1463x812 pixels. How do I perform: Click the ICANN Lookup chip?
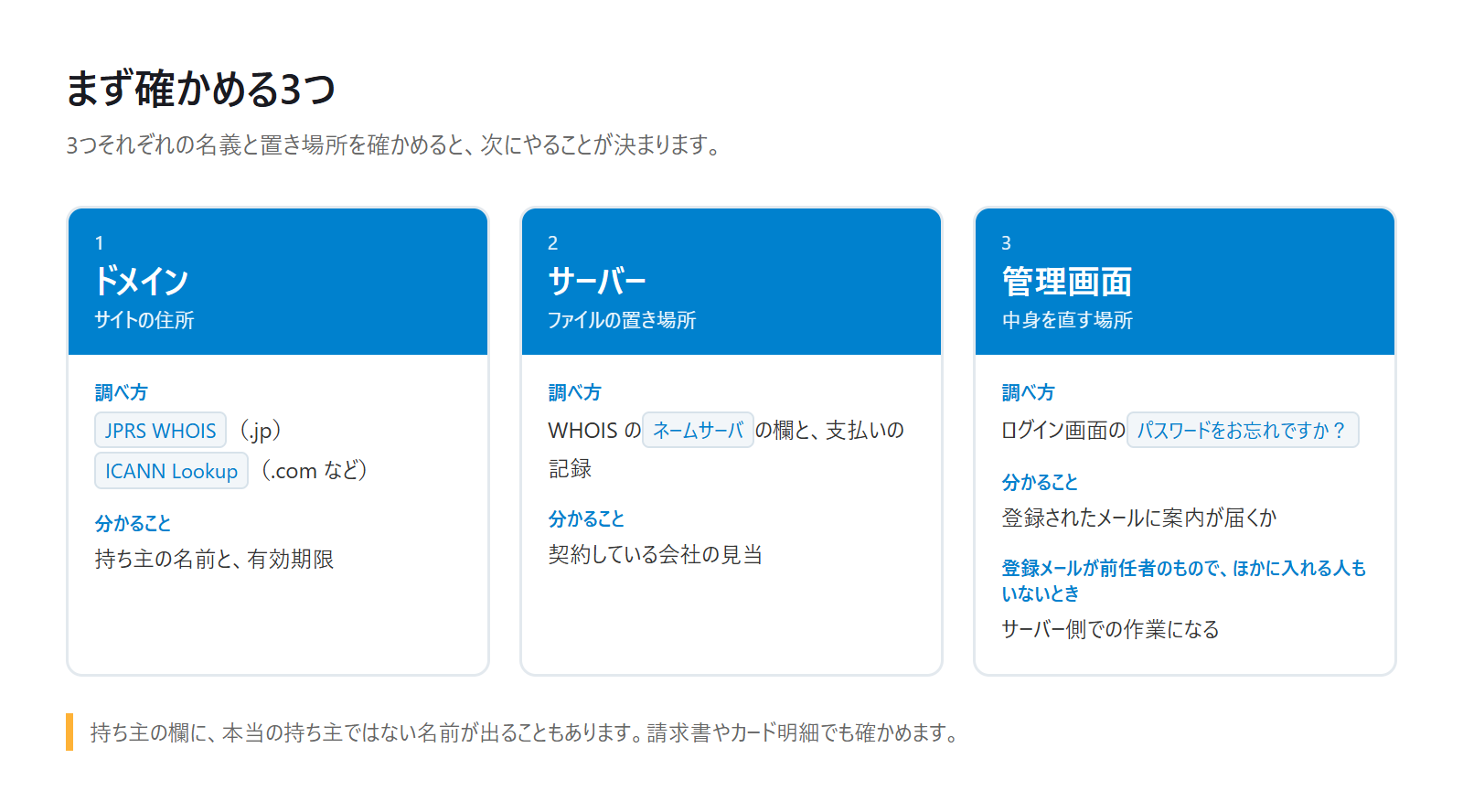tap(171, 470)
